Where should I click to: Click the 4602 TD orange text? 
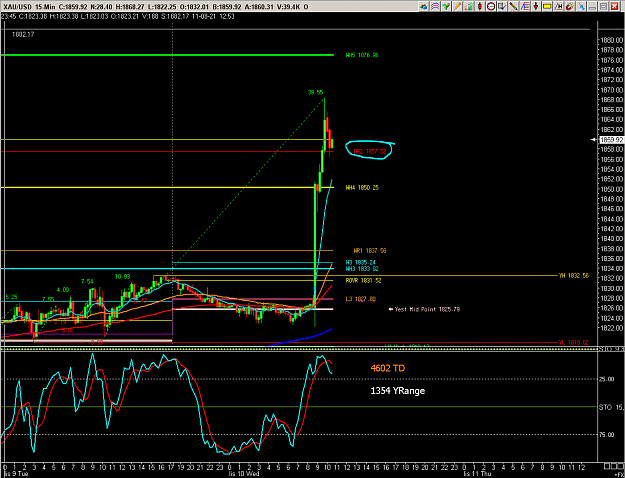pyautogui.click(x=387, y=368)
